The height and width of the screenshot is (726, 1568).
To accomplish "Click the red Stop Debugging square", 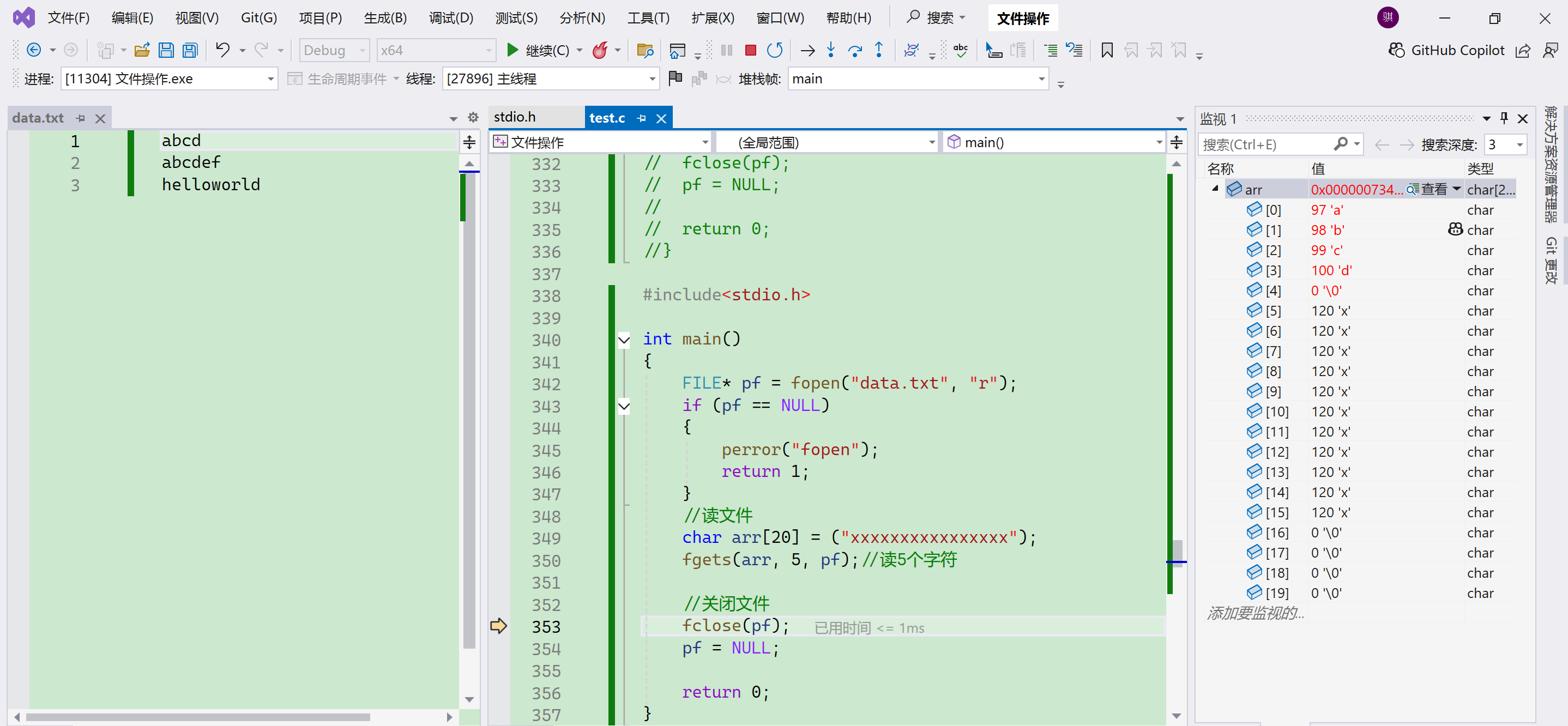I will click(x=750, y=50).
